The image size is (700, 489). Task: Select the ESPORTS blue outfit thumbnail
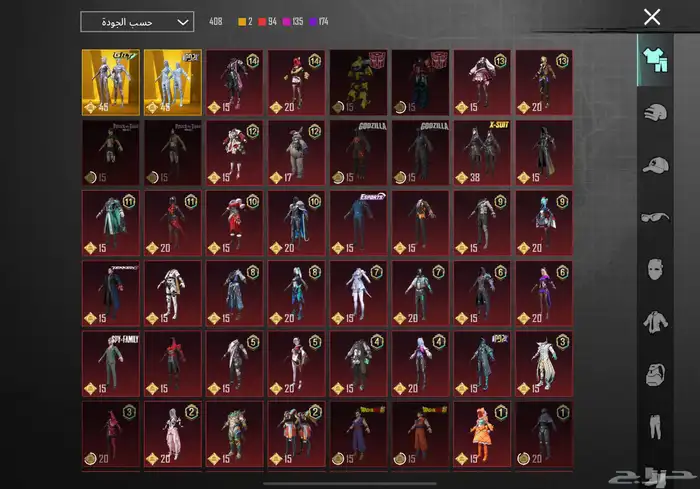358,220
